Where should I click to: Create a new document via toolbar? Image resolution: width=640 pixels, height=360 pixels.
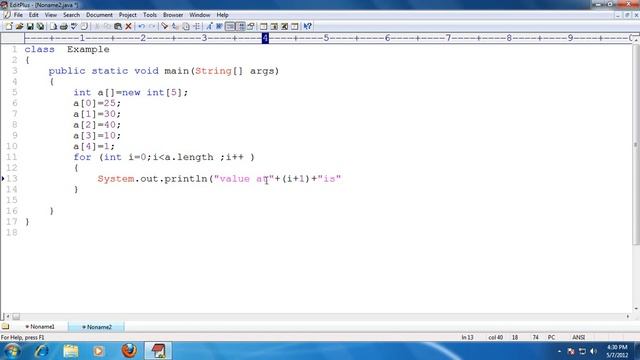(x=9, y=27)
